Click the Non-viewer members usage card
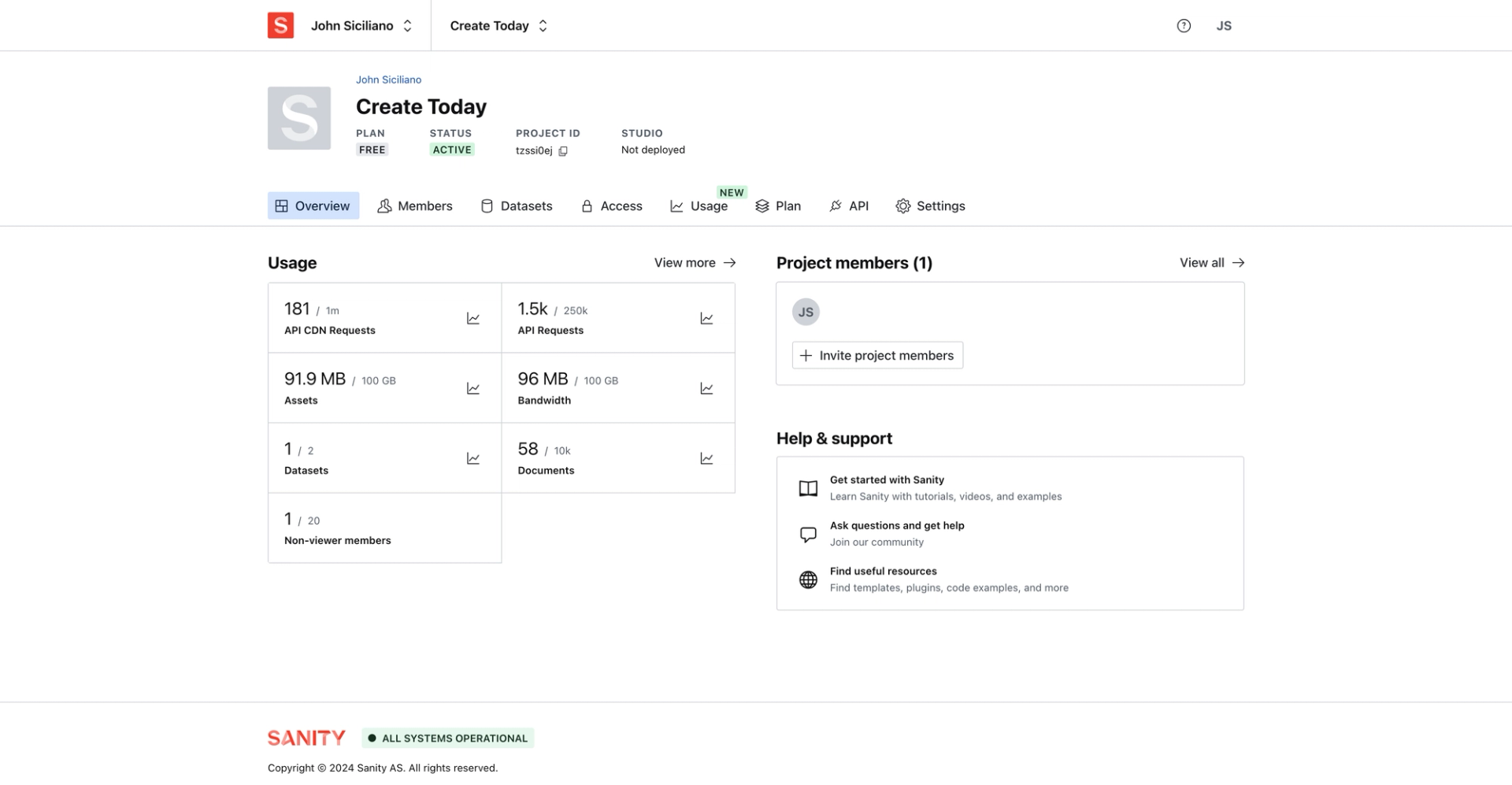Viewport: 1512px width, 785px height. [x=384, y=528]
